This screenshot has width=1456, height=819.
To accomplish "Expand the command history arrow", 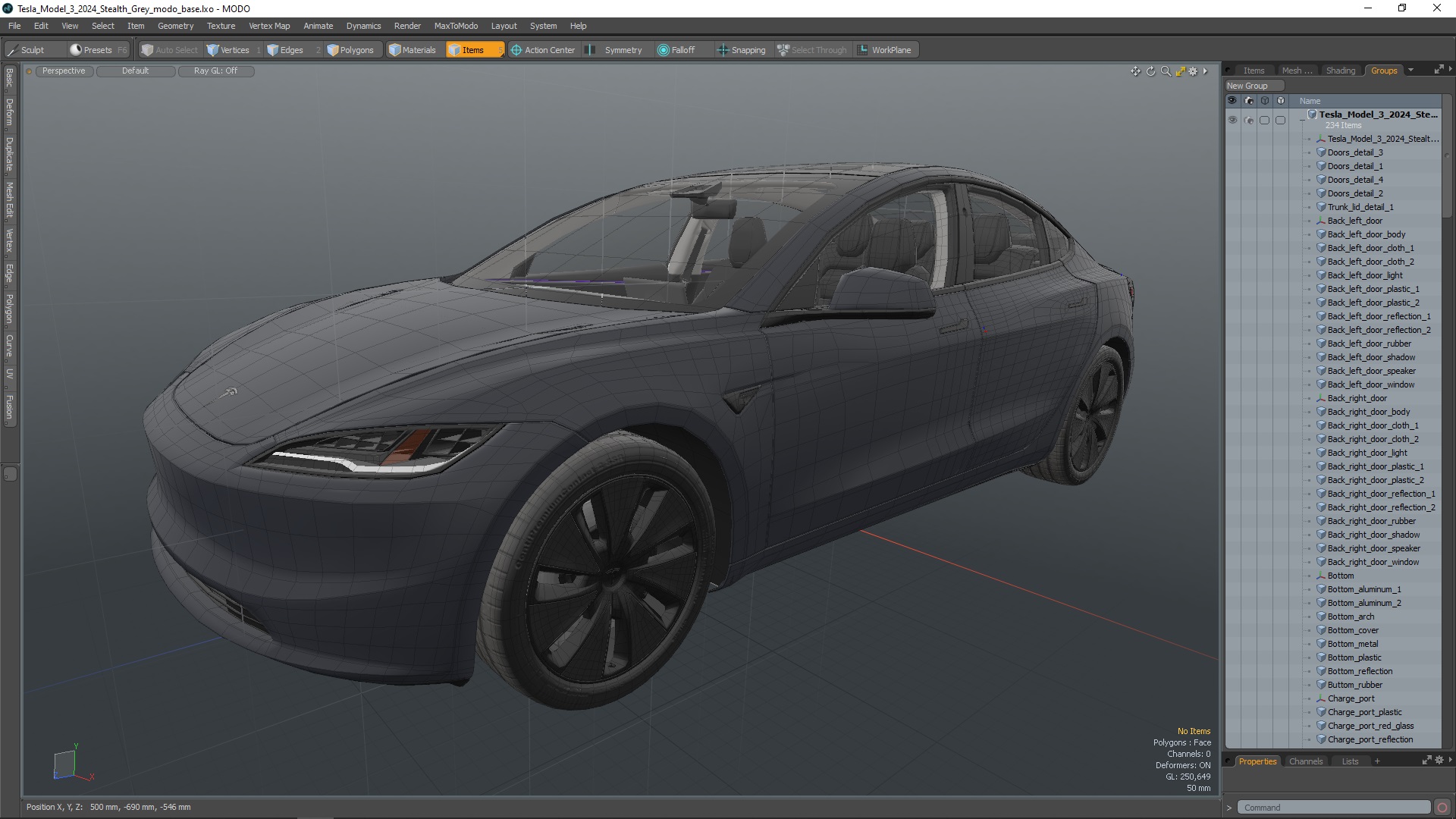I will [1229, 808].
